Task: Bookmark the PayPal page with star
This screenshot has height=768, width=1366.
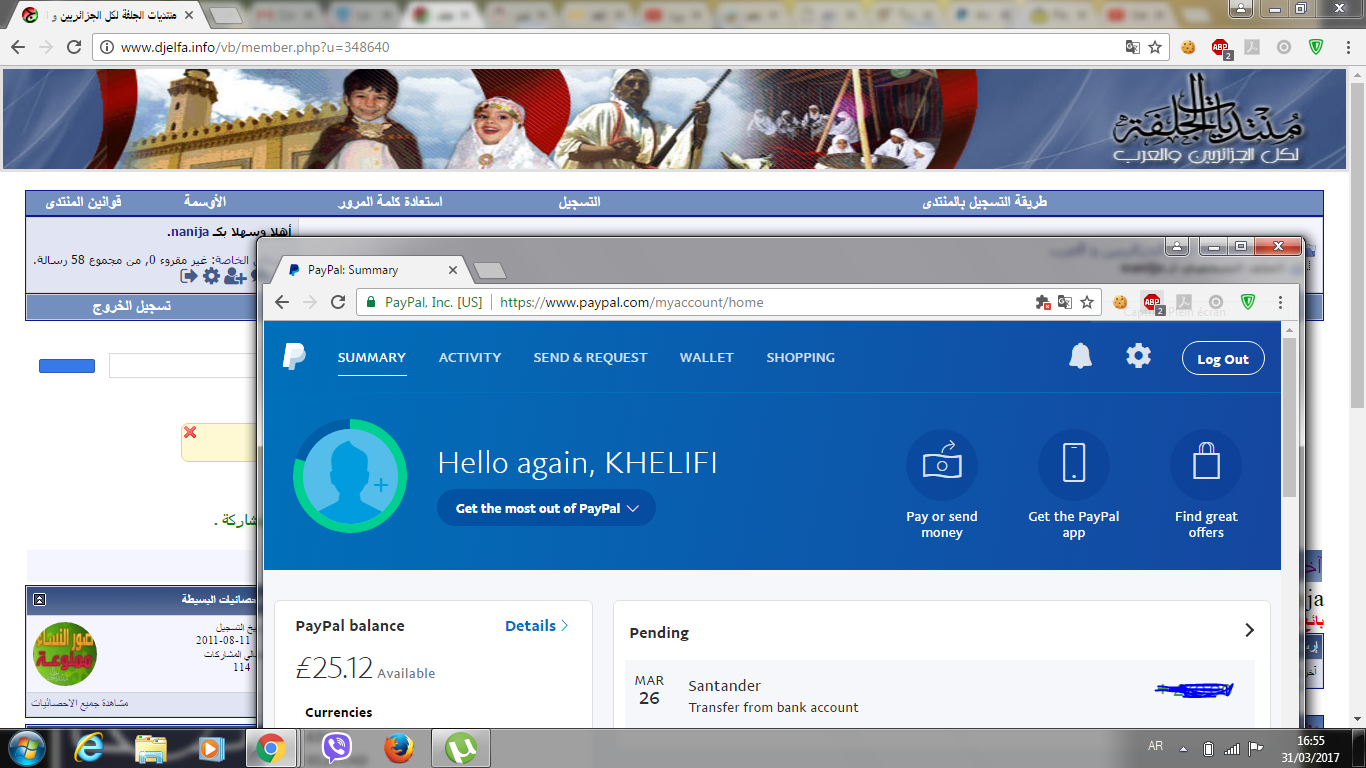Action: pyautogui.click(x=1088, y=302)
